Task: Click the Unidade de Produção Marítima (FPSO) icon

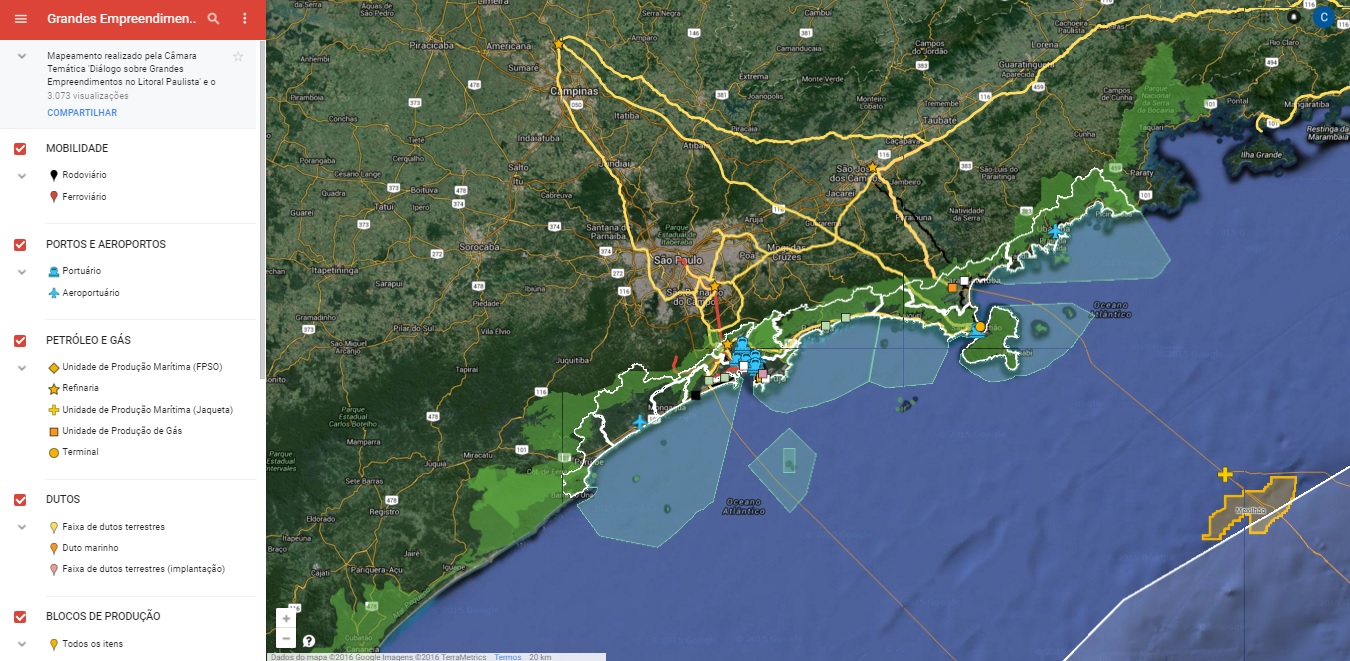Action: click(x=51, y=366)
